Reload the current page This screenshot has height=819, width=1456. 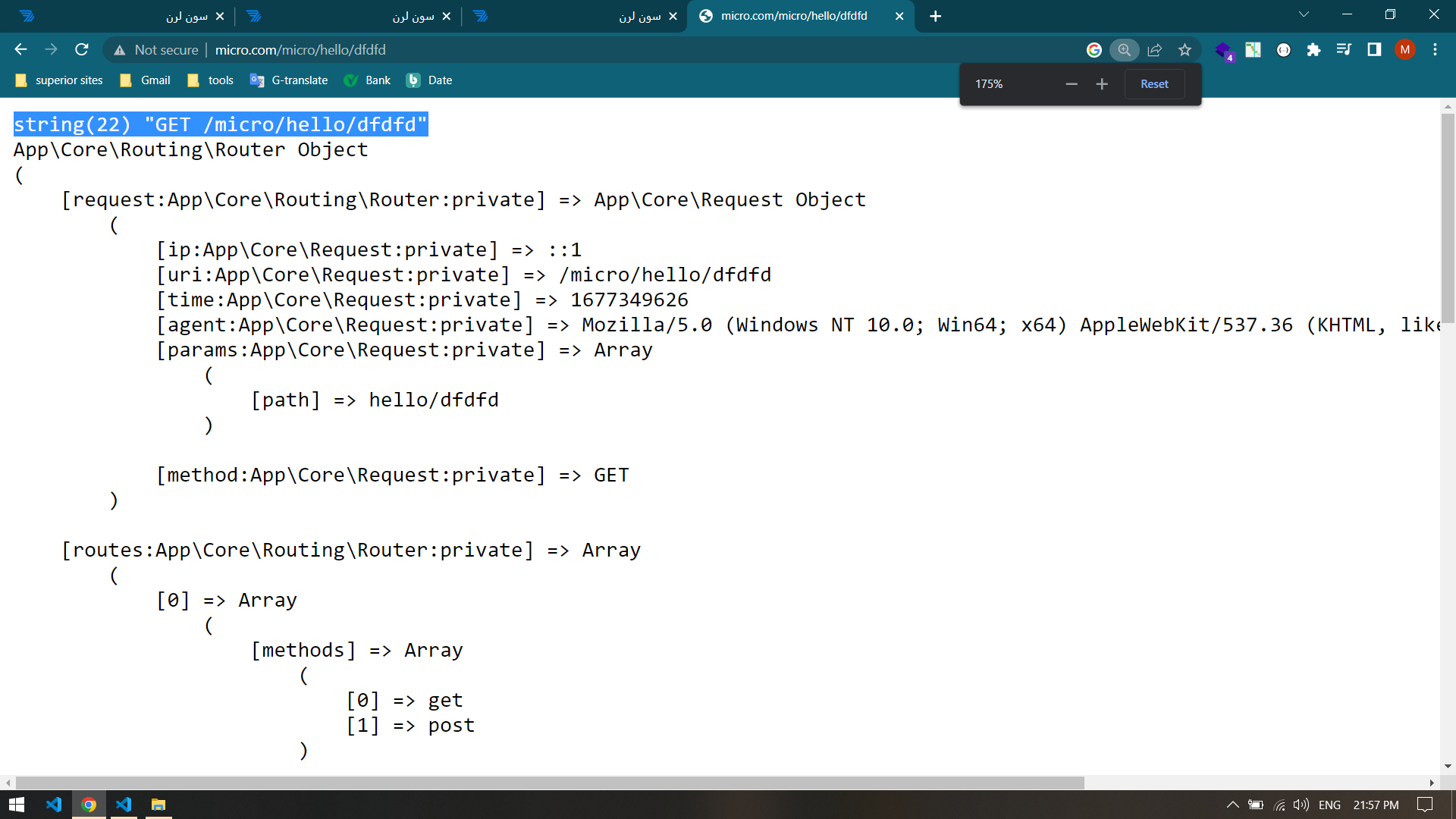pos(82,49)
